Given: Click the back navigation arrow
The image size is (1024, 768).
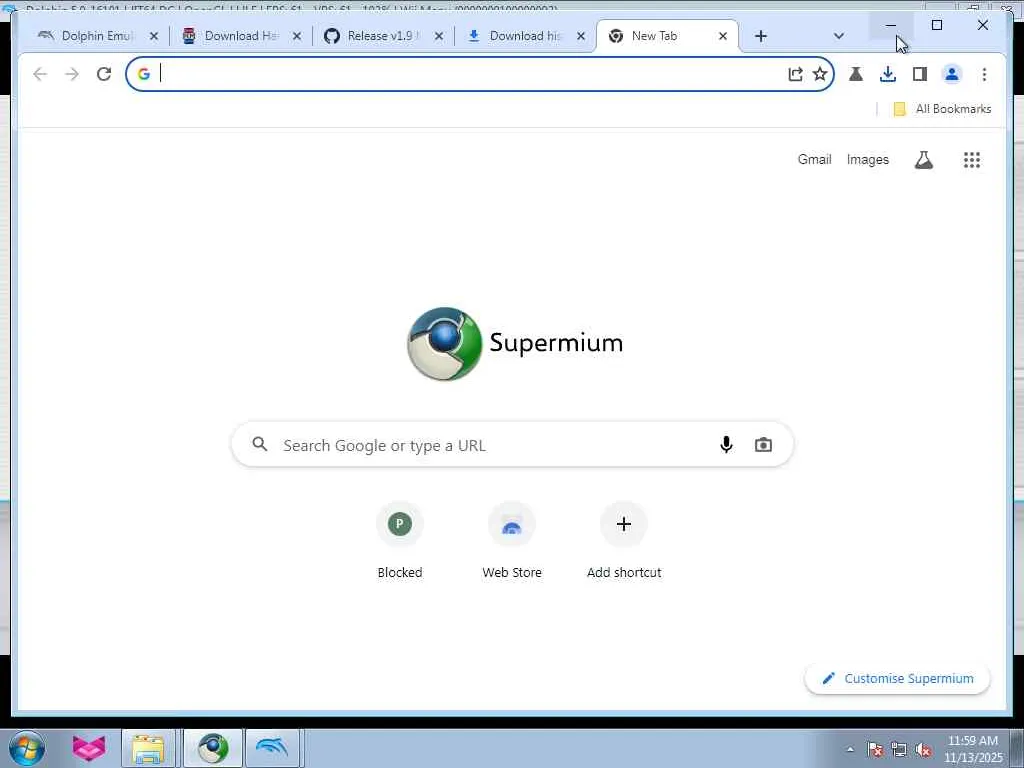Looking at the screenshot, I should point(40,74).
